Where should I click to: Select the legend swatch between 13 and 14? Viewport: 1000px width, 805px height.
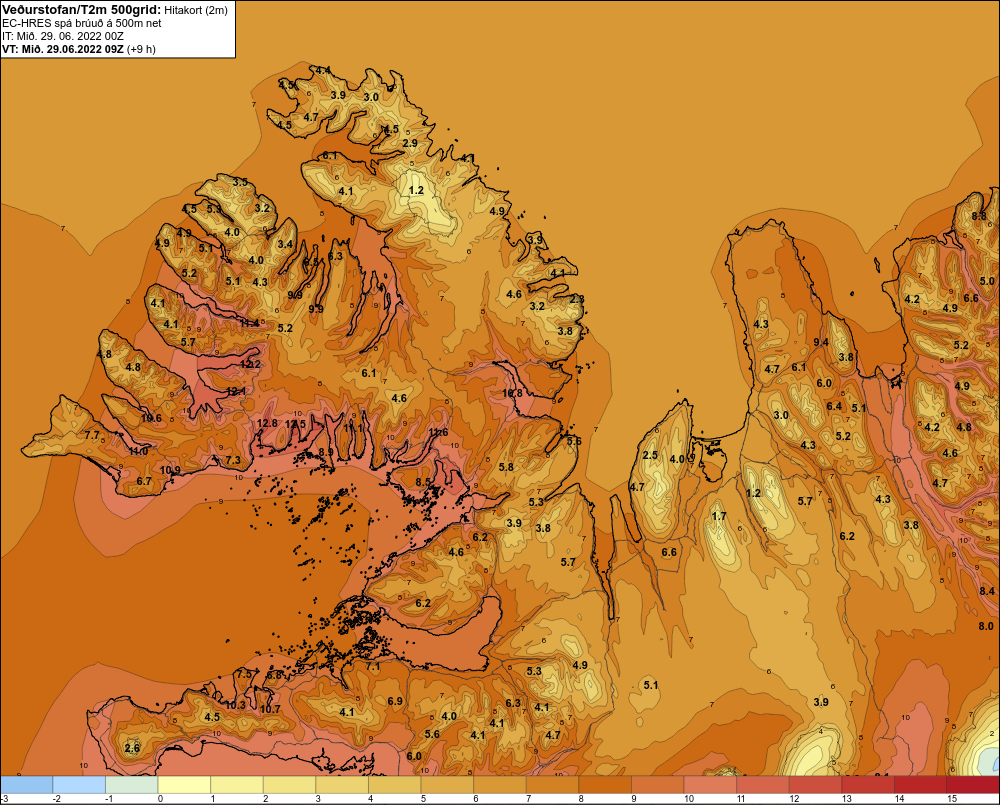pos(869,785)
